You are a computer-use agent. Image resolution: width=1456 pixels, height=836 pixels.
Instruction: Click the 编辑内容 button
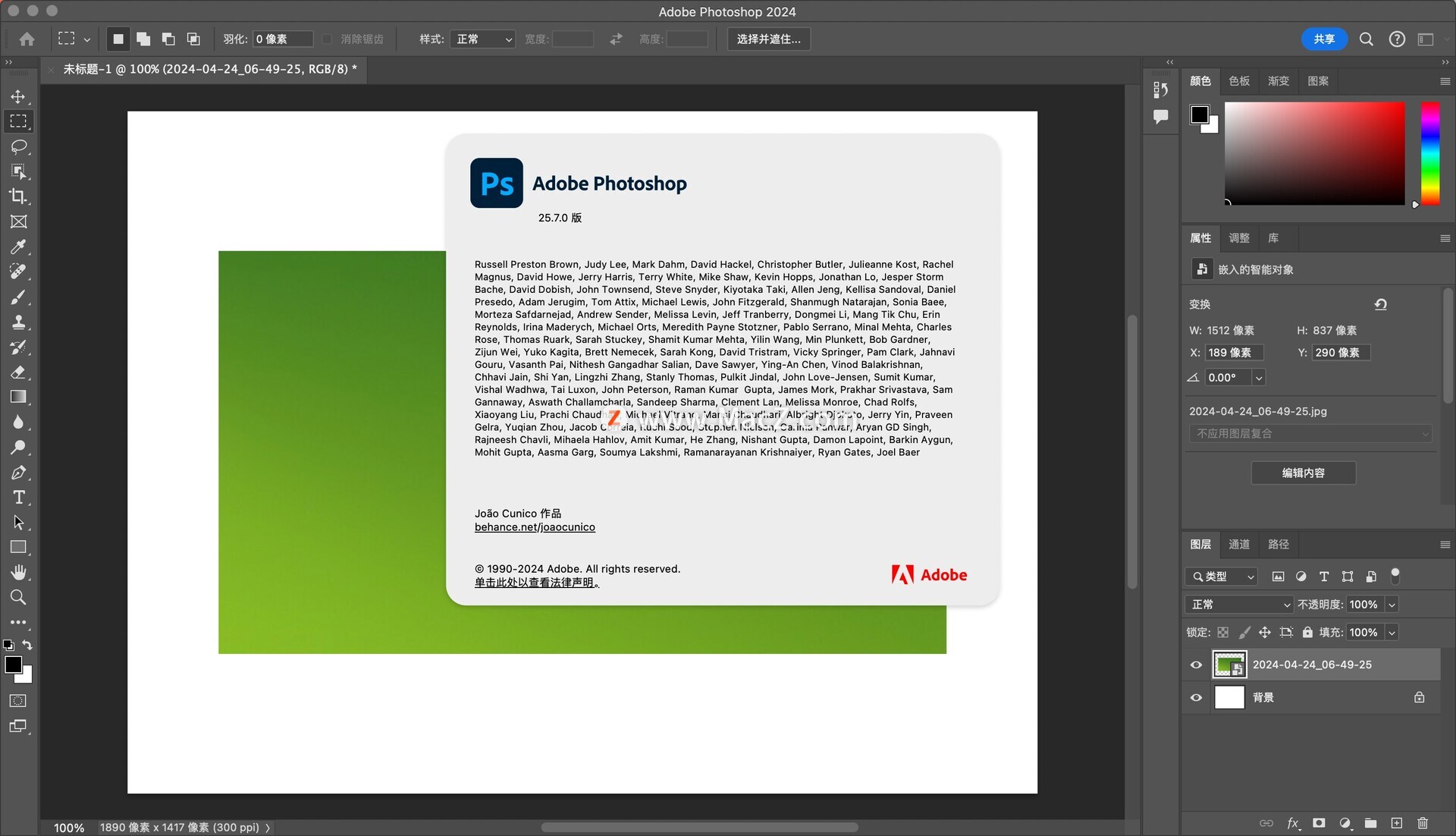tap(1304, 473)
